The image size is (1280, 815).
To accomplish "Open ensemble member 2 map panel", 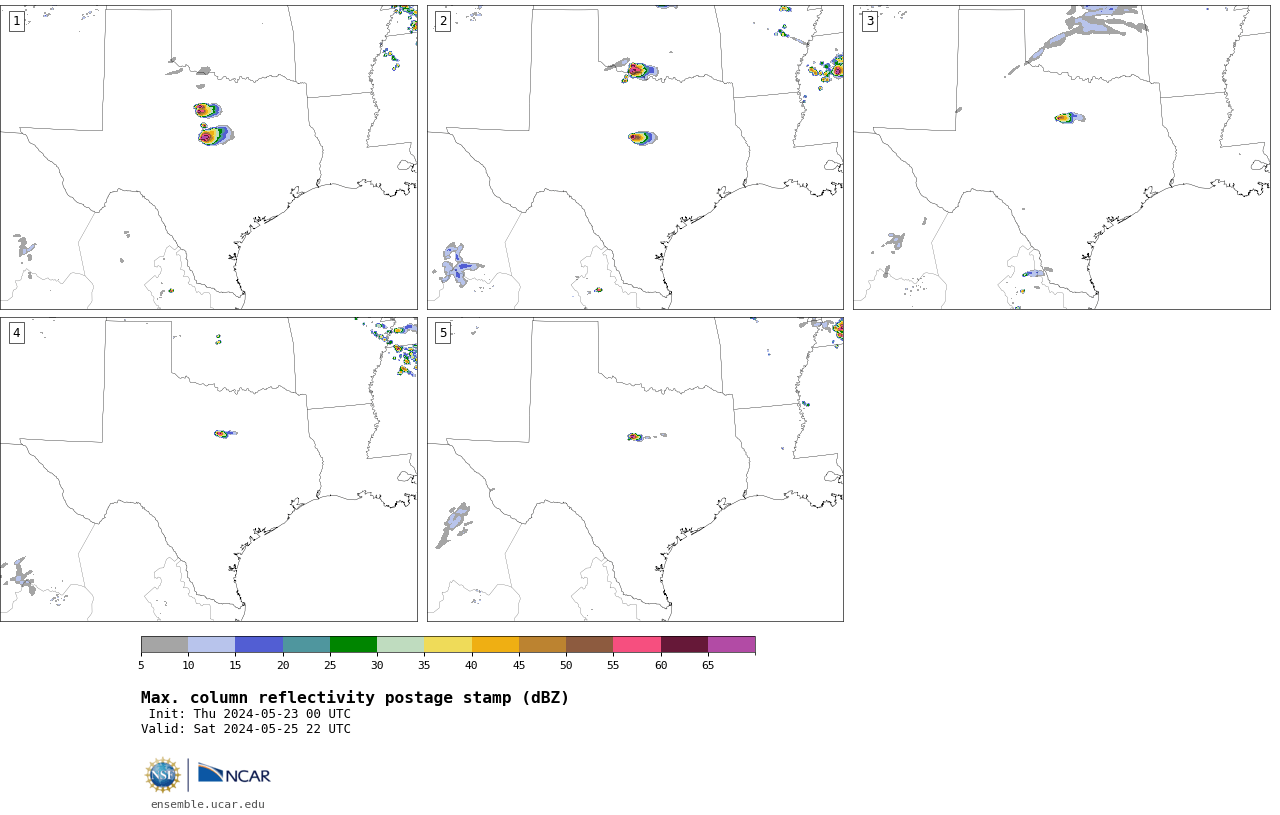I will 635,157.
